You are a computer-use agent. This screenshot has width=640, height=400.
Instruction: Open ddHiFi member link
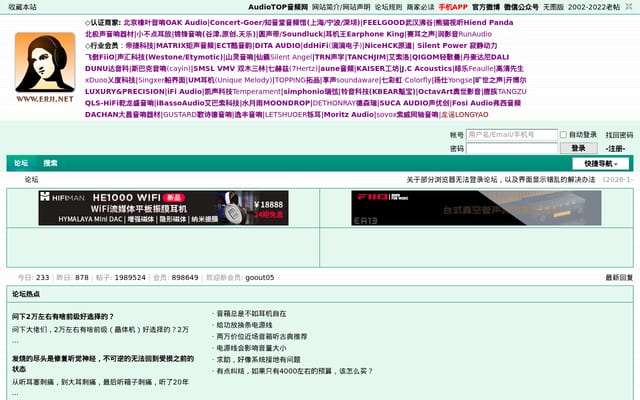click(332, 45)
